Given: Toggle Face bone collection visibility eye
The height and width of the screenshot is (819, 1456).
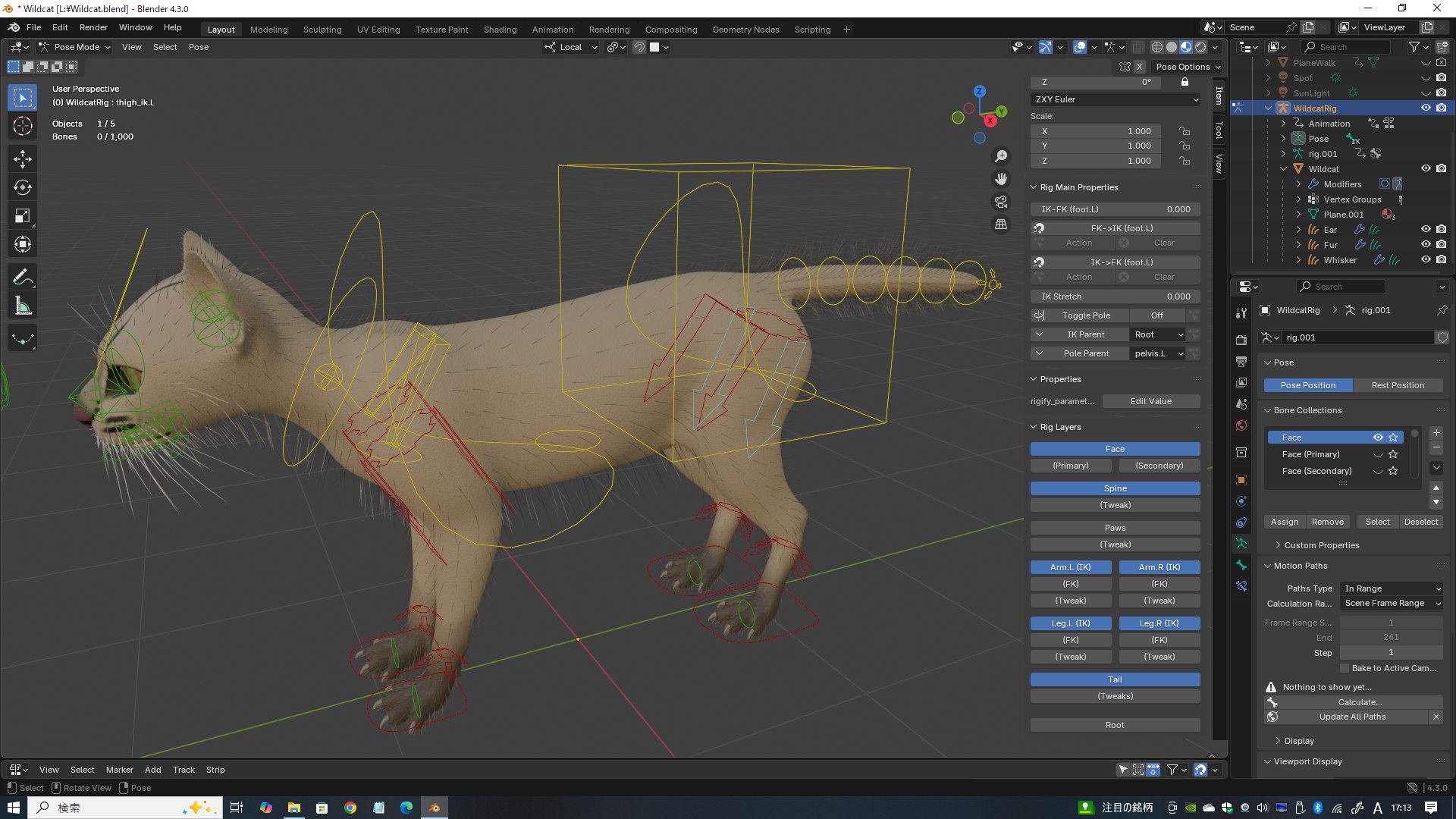Looking at the screenshot, I should (1378, 438).
